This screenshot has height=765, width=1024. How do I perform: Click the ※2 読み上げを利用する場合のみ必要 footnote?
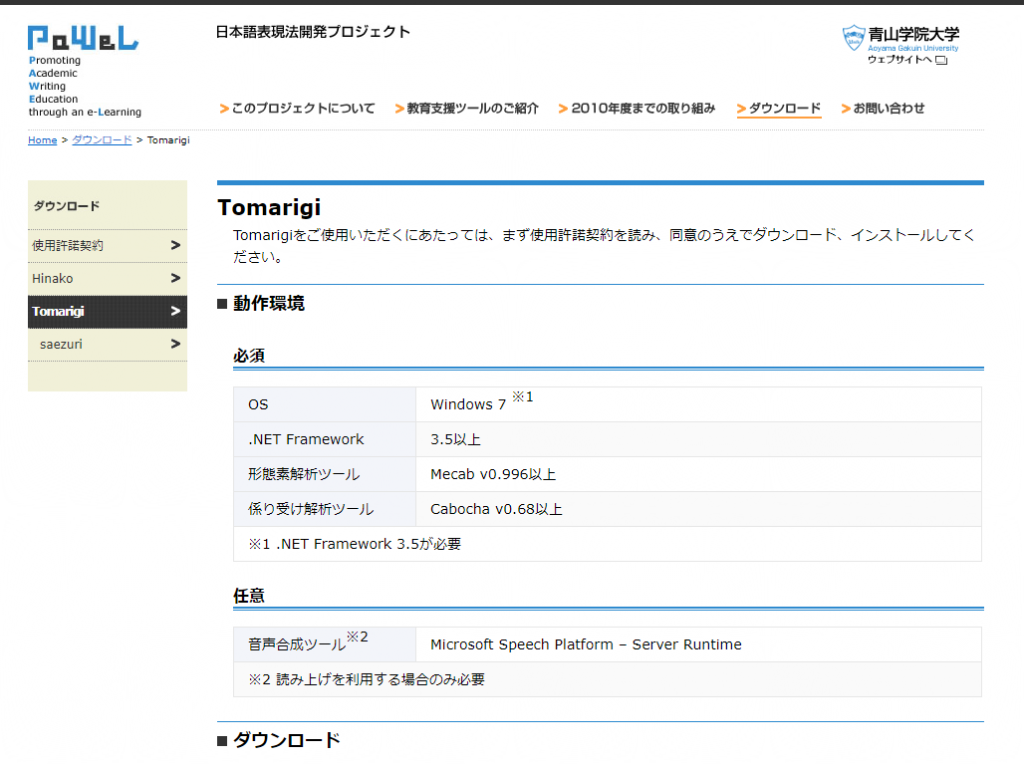pos(607,679)
